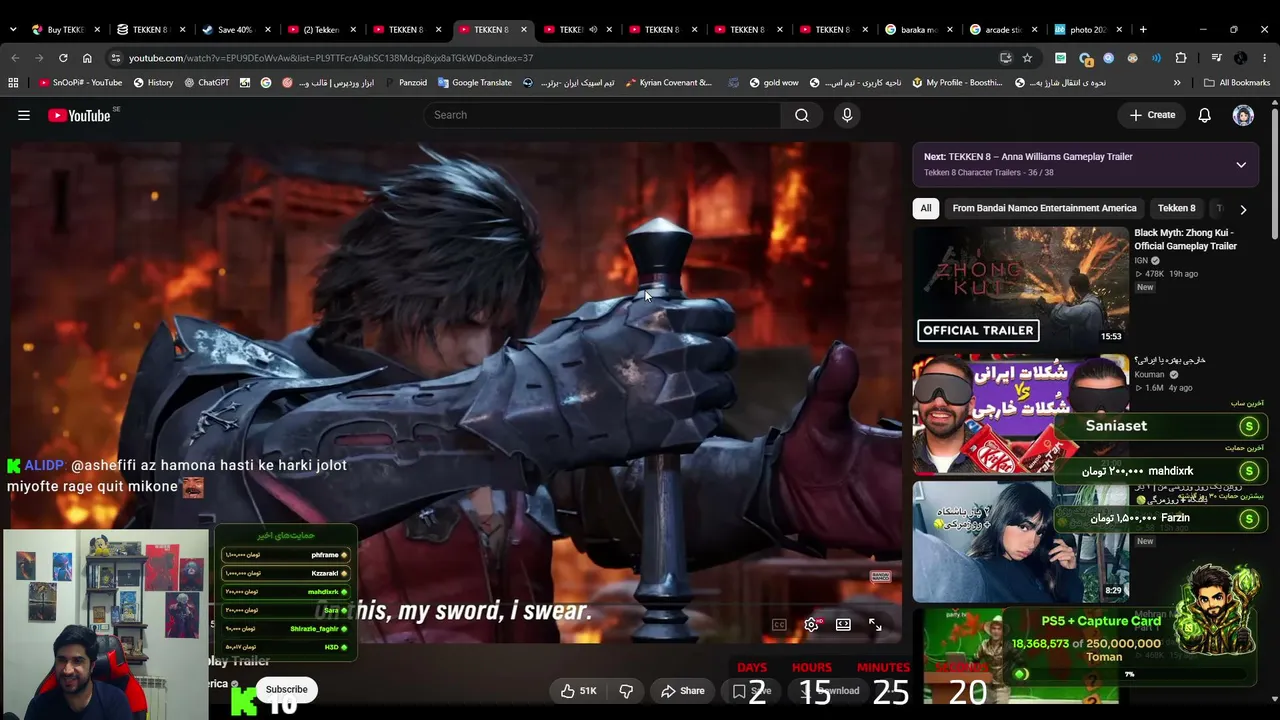Open the Chrome three-dot menu
Viewport: 1280px width, 720px height.
pos(1265,58)
